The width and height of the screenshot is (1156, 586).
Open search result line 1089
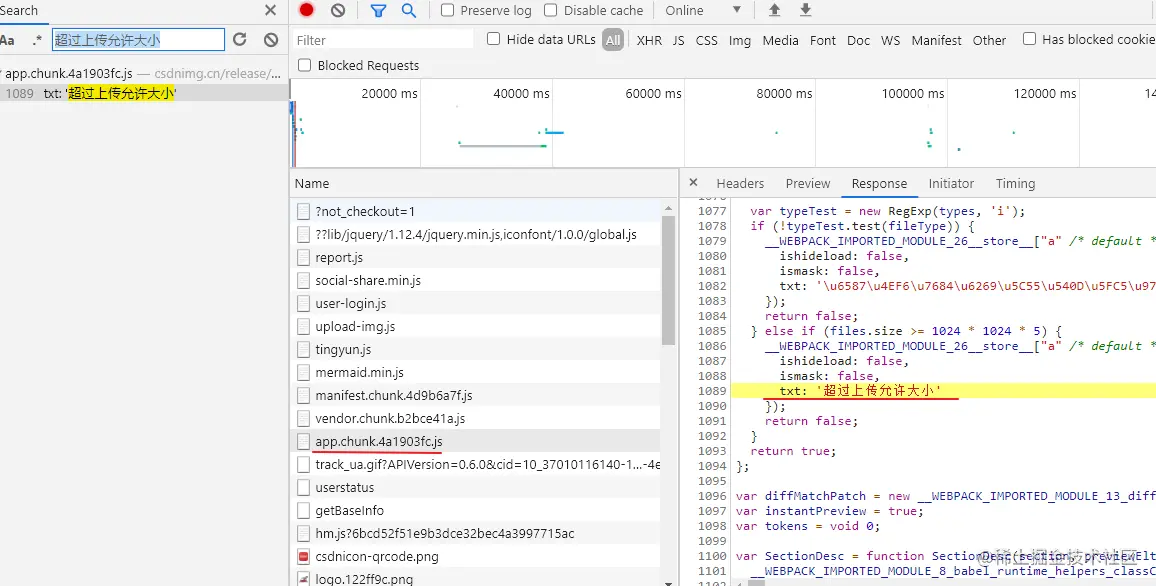144,93
